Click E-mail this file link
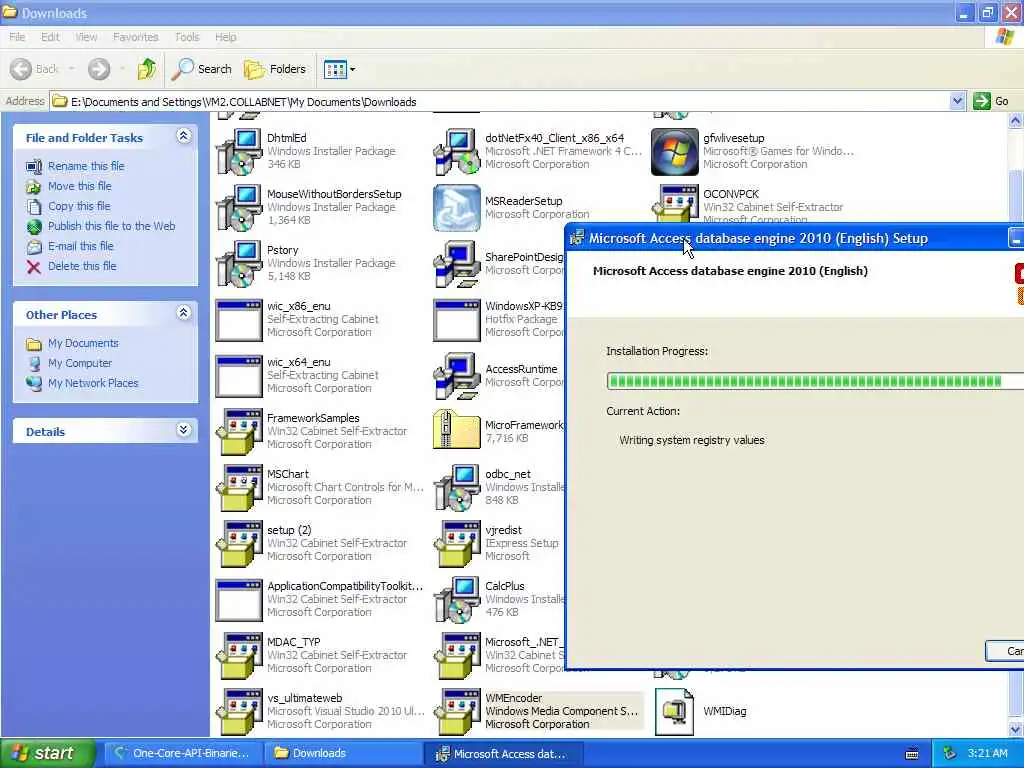The width and height of the screenshot is (1024, 768). (x=80, y=246)
